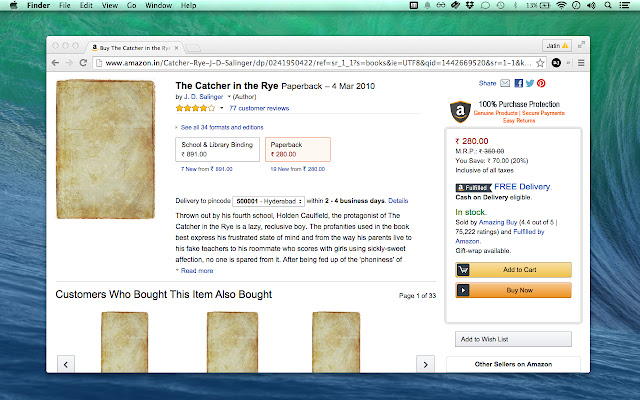Open the Jatin profile button
Viewport: 640px width, 400px height.
(557, 45)
